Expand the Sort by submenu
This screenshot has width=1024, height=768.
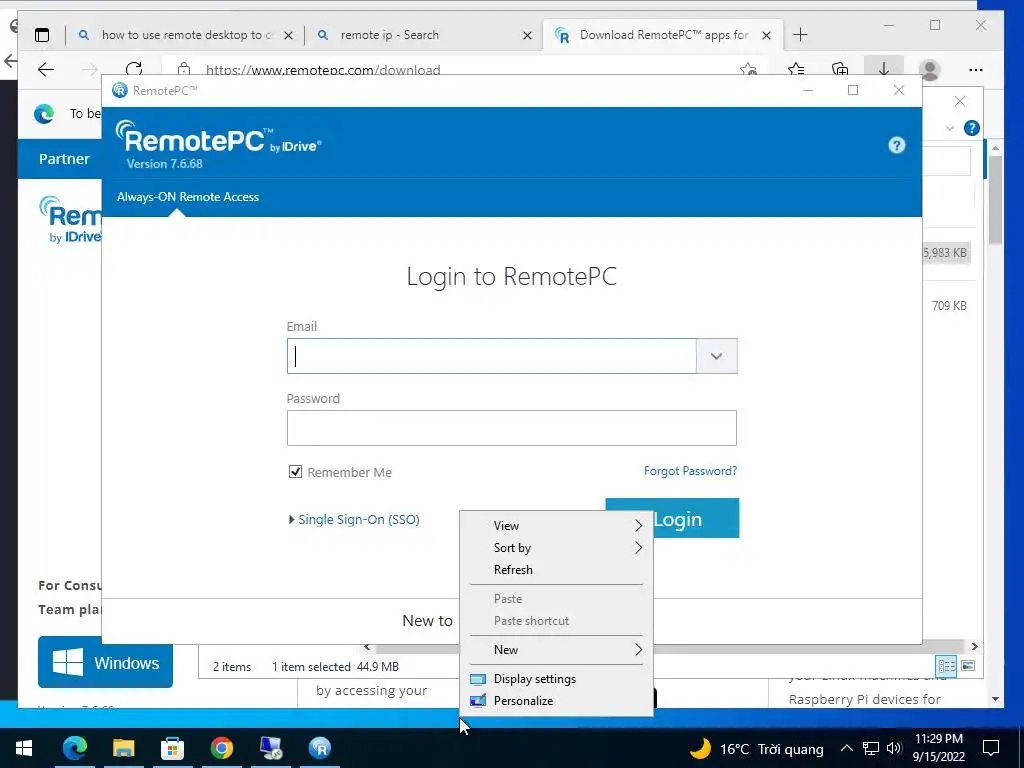556,548
